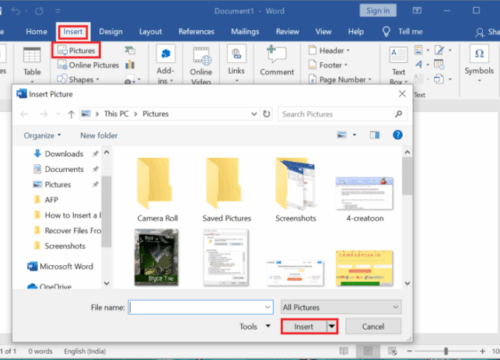Refresh the Pictures folder listing
This screenshot has width=500, height=360.
(x=266, y=114)
